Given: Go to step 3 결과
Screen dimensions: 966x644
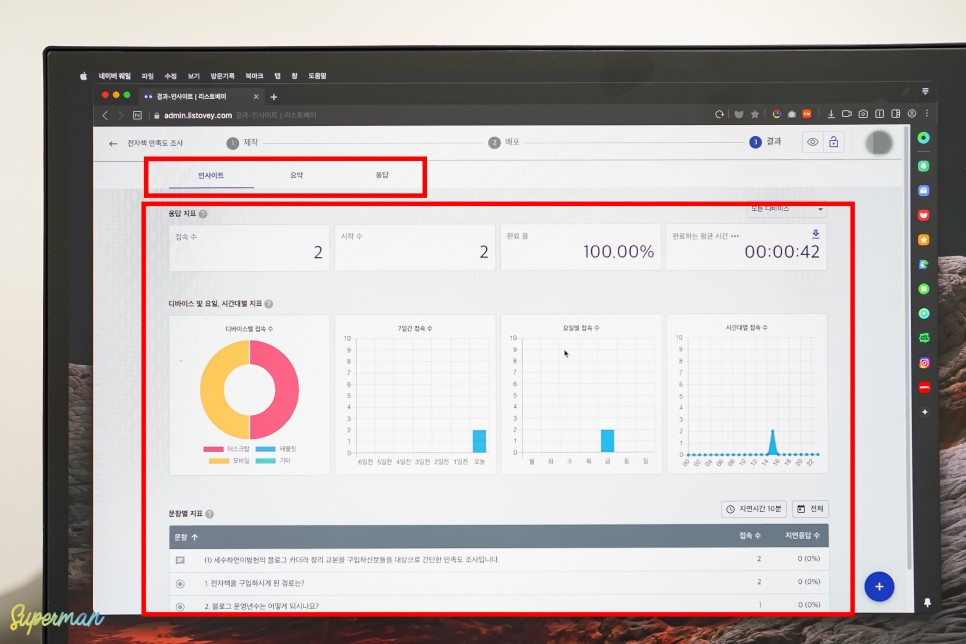Looking at the screenshot, I should click(x=765, y=142).
